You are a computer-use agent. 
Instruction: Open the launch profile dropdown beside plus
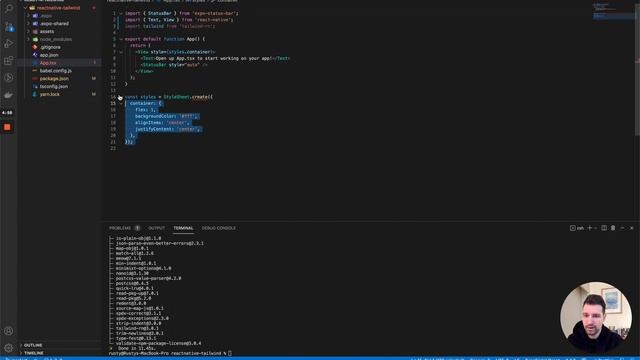(596, 228)
